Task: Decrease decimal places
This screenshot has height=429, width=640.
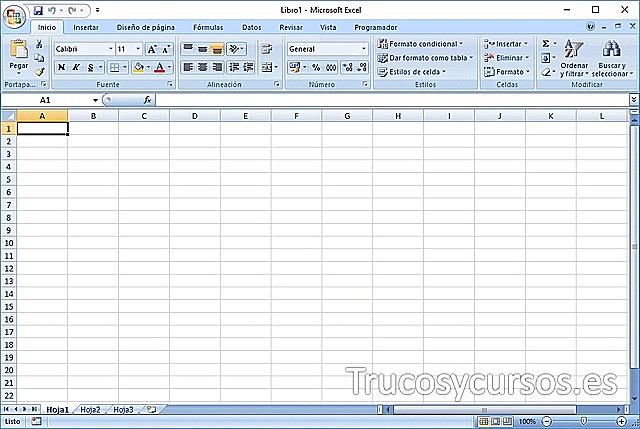Action: 362,67
